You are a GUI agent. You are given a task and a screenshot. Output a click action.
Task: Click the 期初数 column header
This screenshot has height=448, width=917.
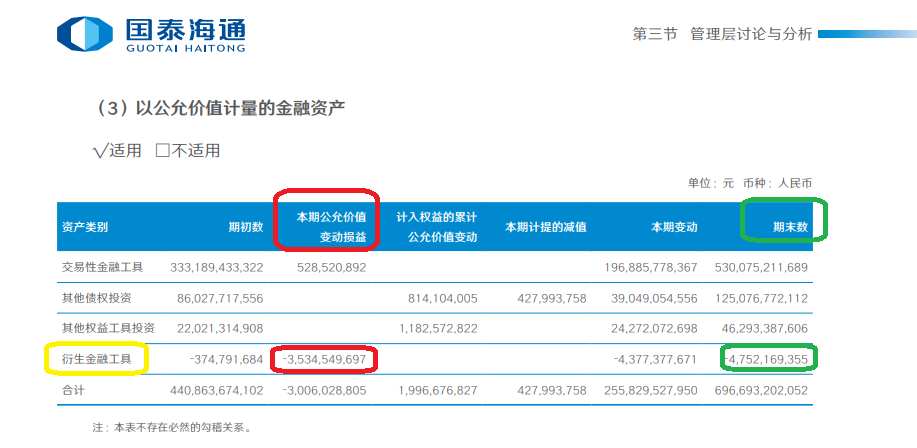245,227
